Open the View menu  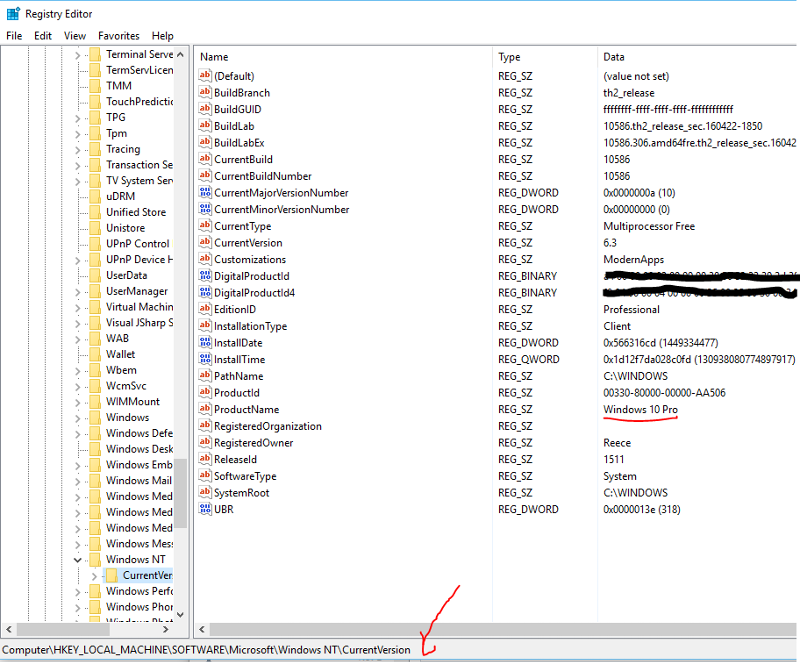click(x=74, y=36)
